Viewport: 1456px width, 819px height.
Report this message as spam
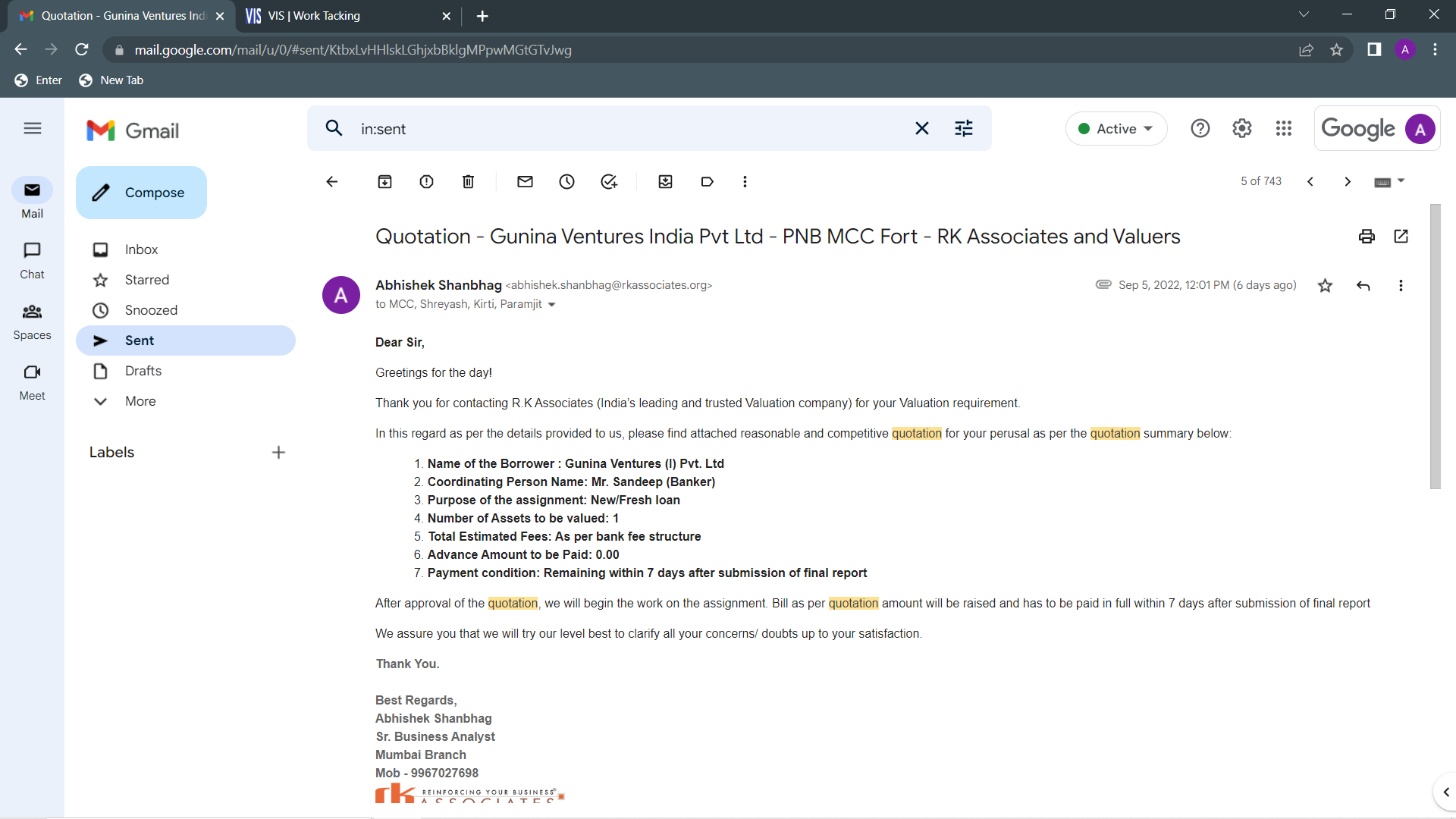click(x=426, y=182)
